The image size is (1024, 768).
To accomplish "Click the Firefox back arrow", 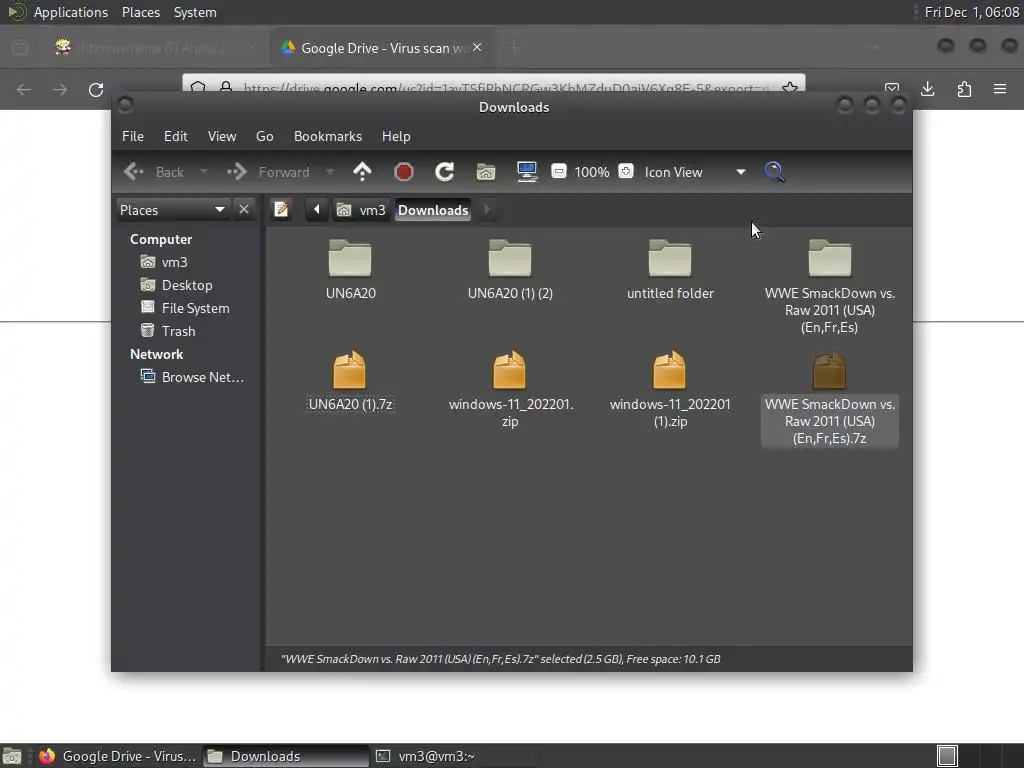I will coord(24,89).
